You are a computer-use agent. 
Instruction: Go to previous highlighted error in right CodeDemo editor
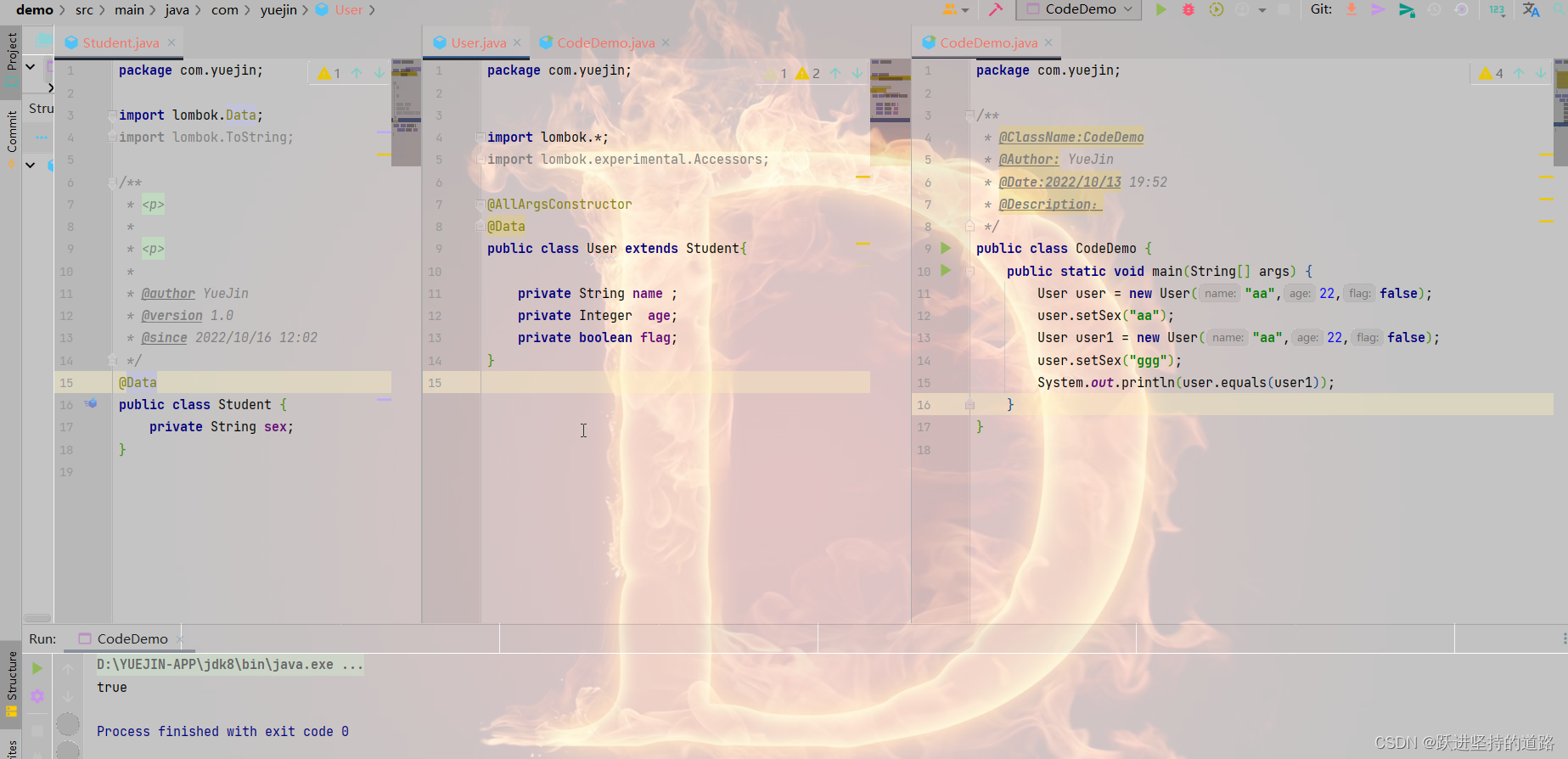pyautogui.click(x=1519, y=73)
